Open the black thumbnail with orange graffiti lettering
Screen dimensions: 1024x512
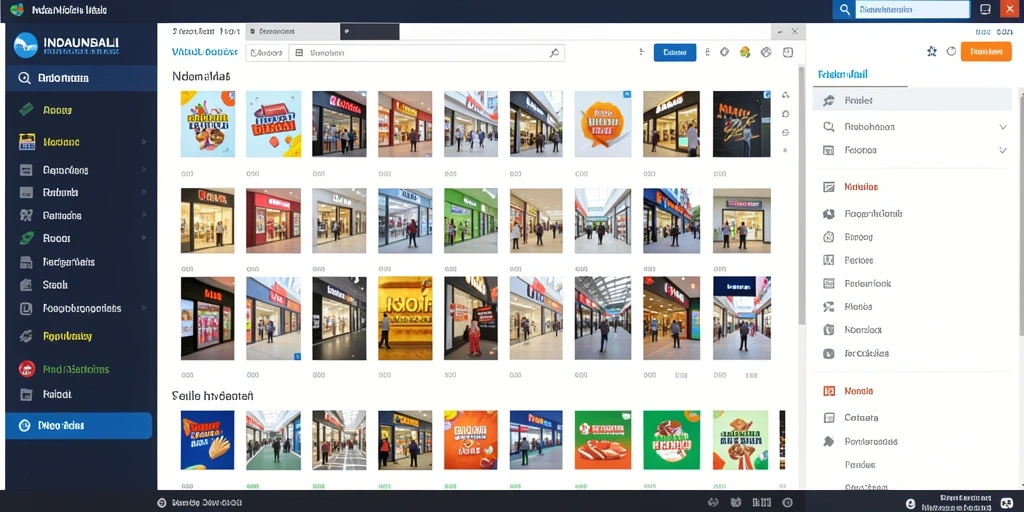741,123
